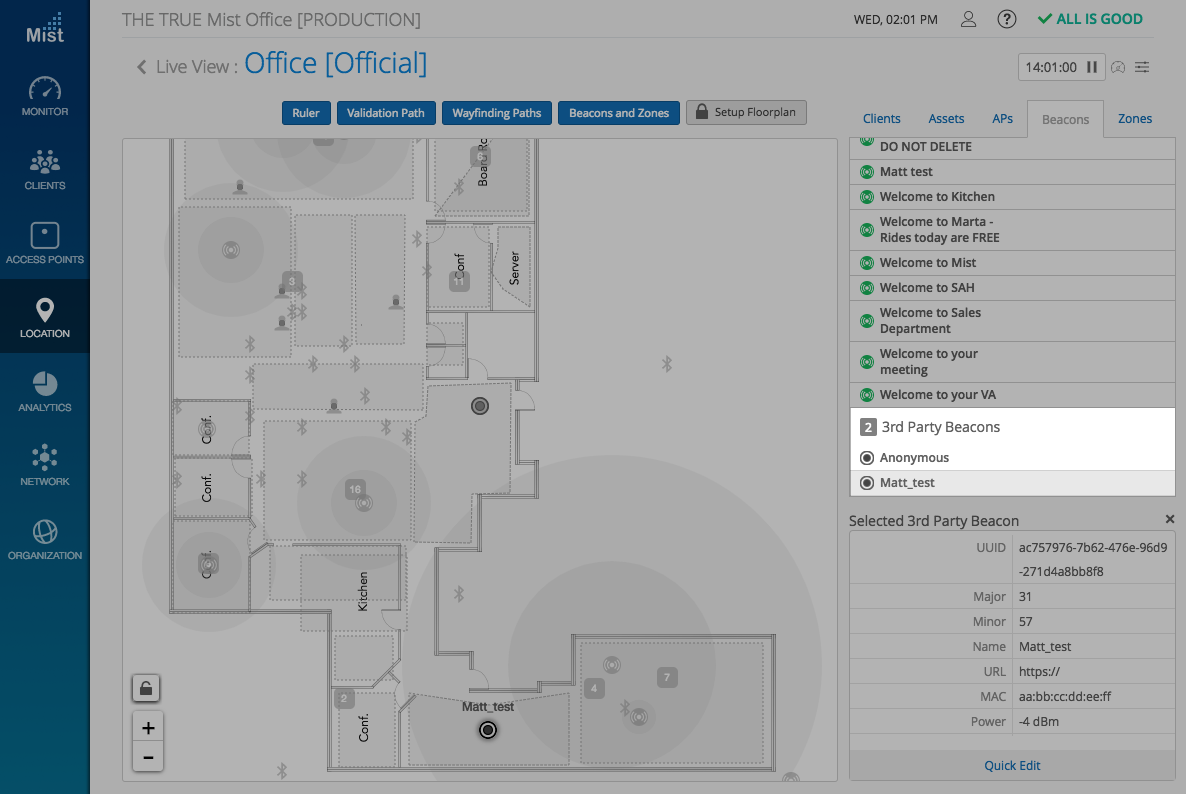Select Matt_test in 3rd party list
The image size is (1186, 794).
tap(1012, 482)
